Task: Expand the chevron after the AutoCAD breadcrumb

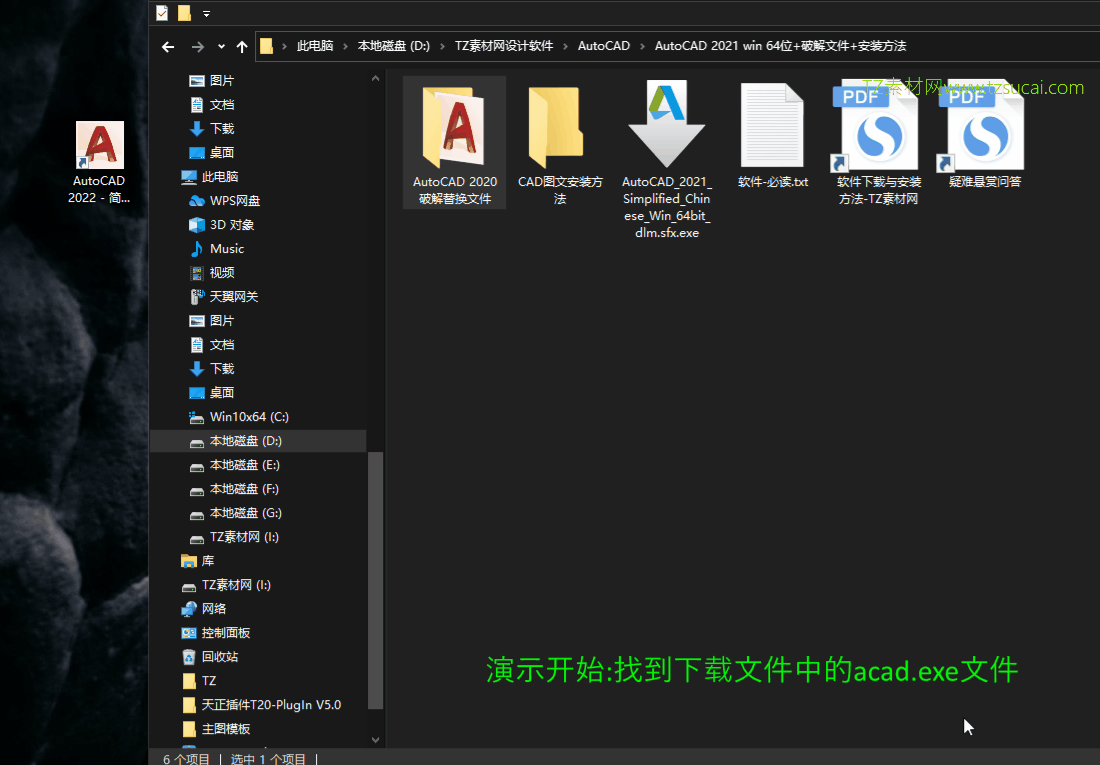Action: pos(642,46)
